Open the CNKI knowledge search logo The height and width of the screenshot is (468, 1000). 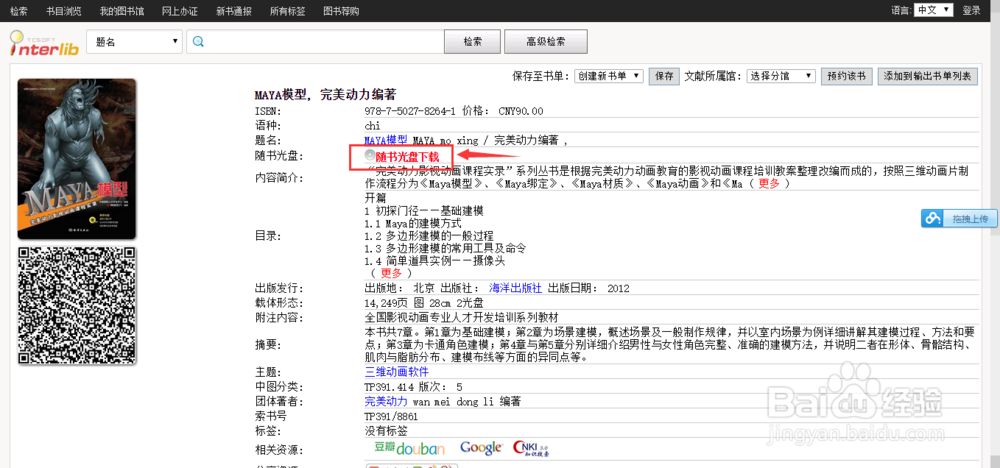click(531, 448)
